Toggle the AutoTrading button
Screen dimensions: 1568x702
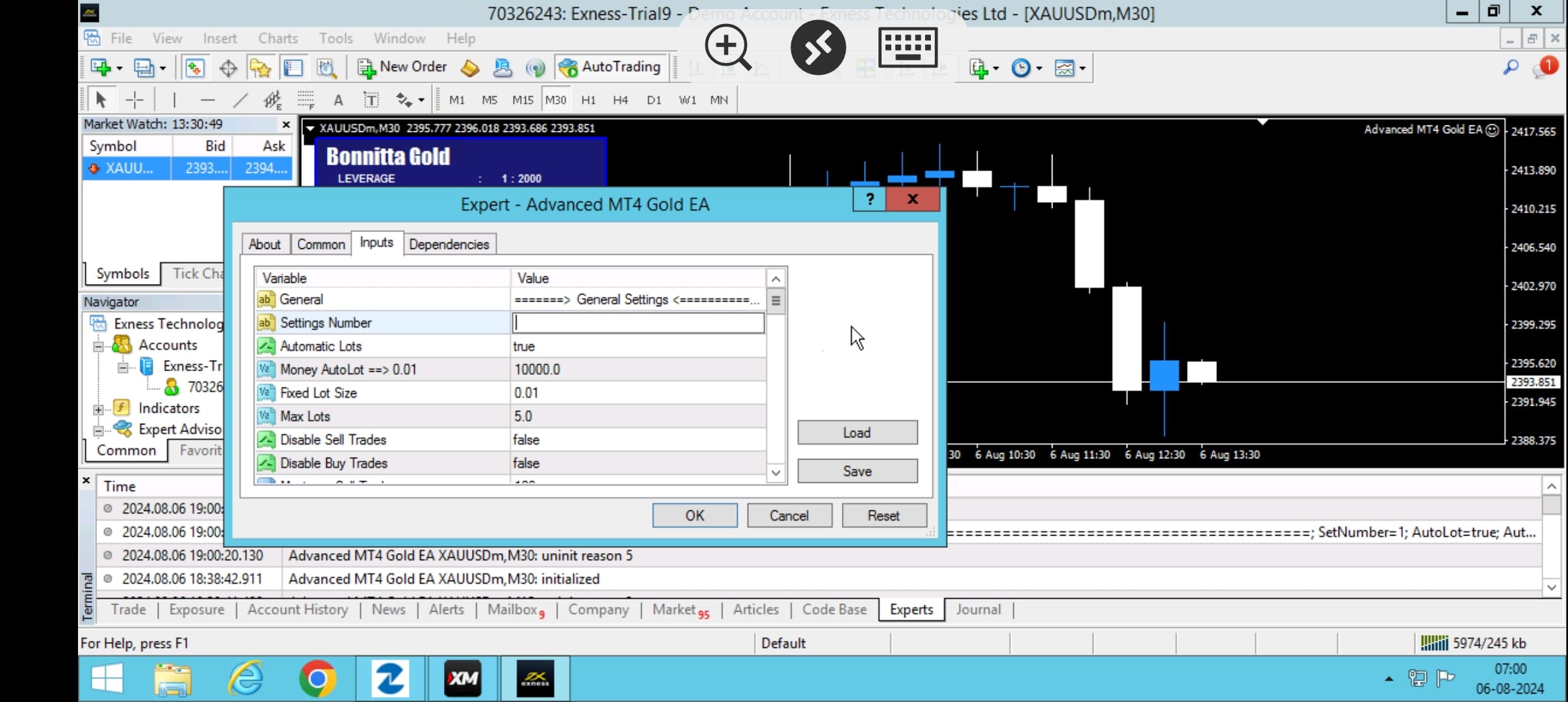[x=609, y=67]
